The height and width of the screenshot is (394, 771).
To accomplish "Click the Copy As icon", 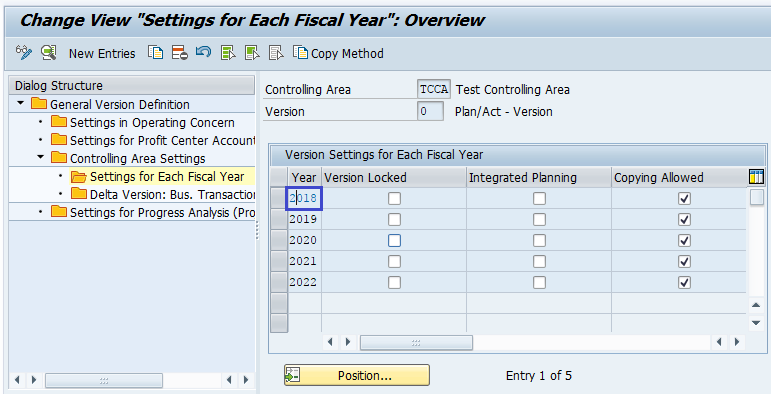I will (x=155, y=53).
